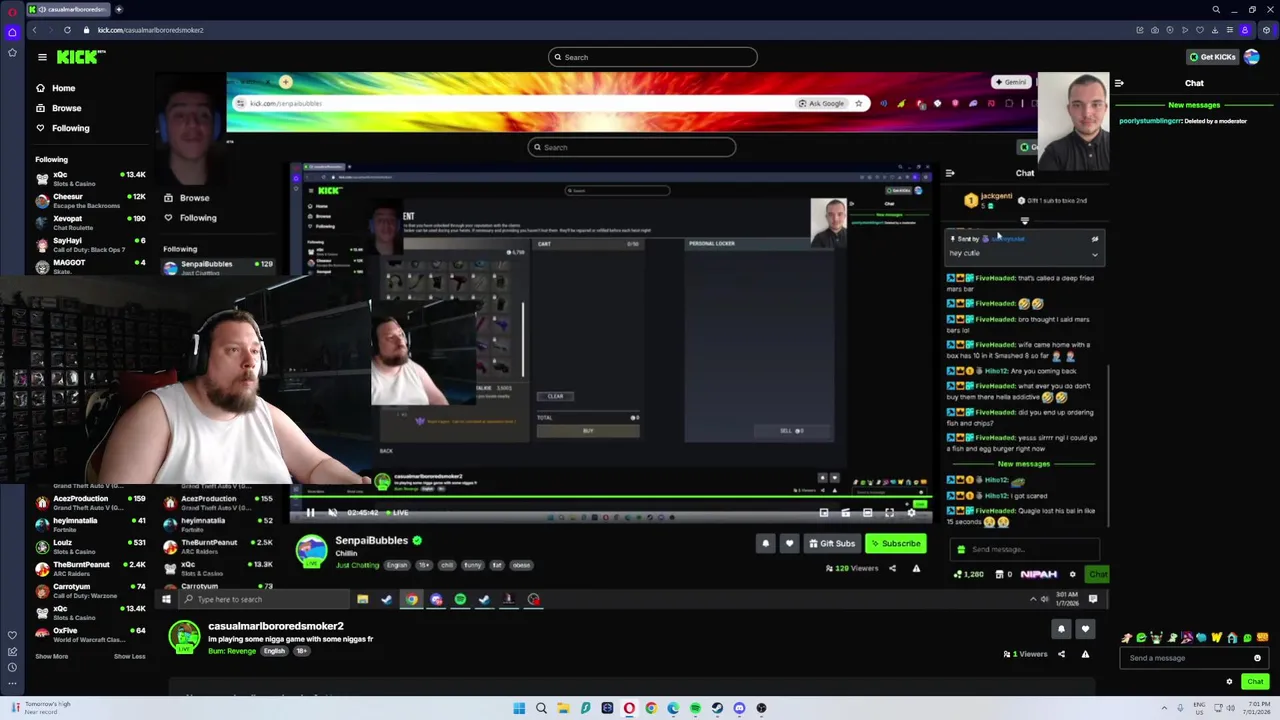This screenshot has height=720, width=1280.
Task: Go to the Kick logo home page
Action: click(x=81, y=57)
